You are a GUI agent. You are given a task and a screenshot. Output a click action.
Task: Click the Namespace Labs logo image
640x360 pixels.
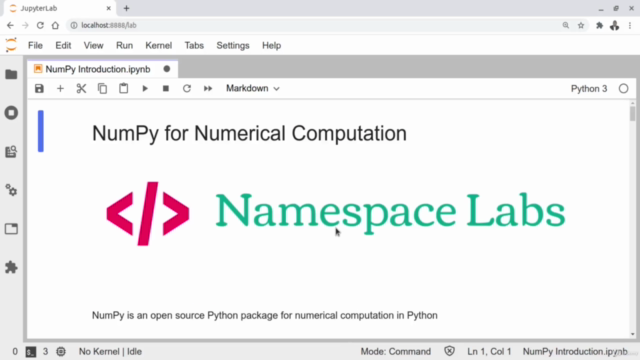[336, 213]
